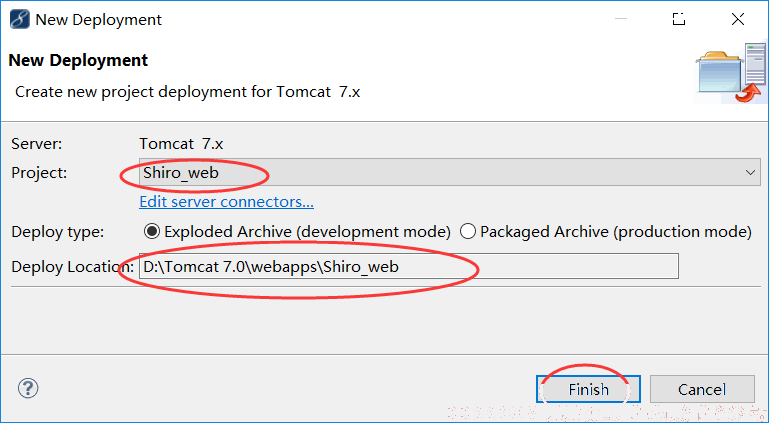Confirm deployment with the Finish button
This screenshot has height=423, width=769.
tap(589, 389)
